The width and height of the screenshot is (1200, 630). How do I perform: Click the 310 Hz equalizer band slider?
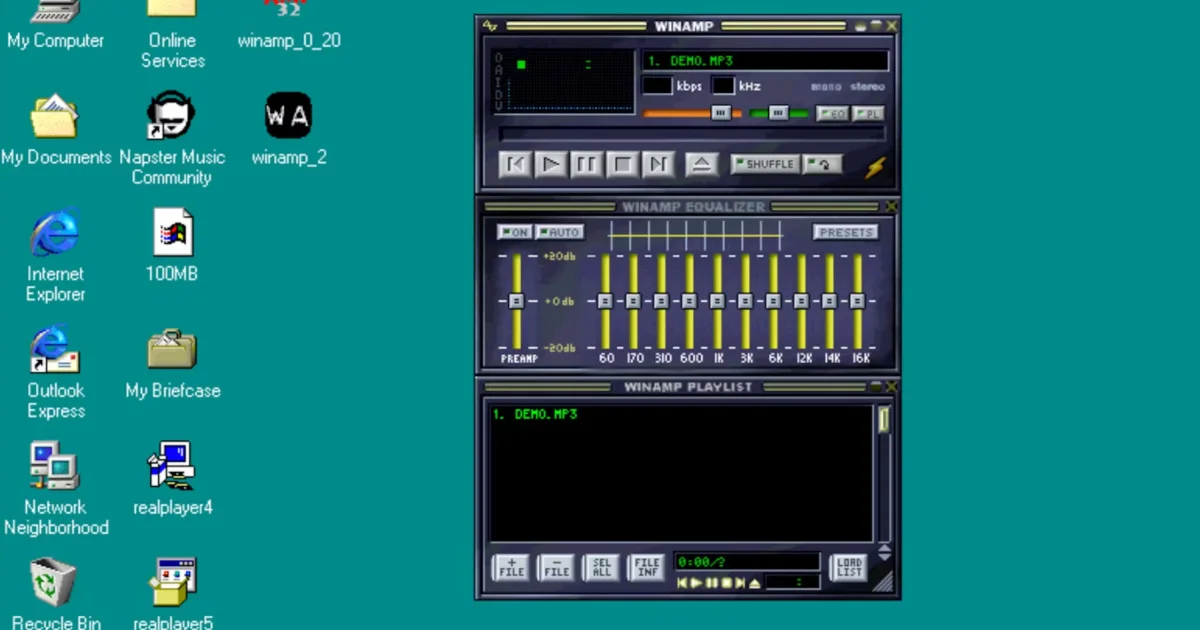pos(661,301)
